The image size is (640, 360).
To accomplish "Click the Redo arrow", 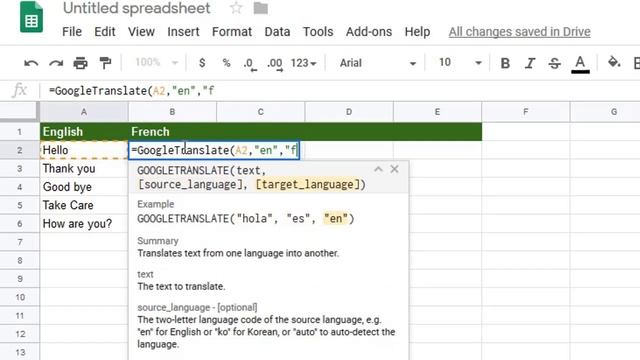I will pos(56,63).
